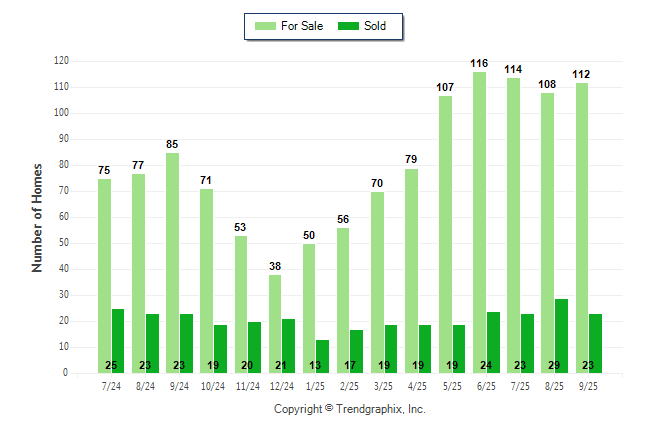Click the 7/24 Sold bar showing 25
This screenshot has width=646, height=434.
tap(118, 340)
